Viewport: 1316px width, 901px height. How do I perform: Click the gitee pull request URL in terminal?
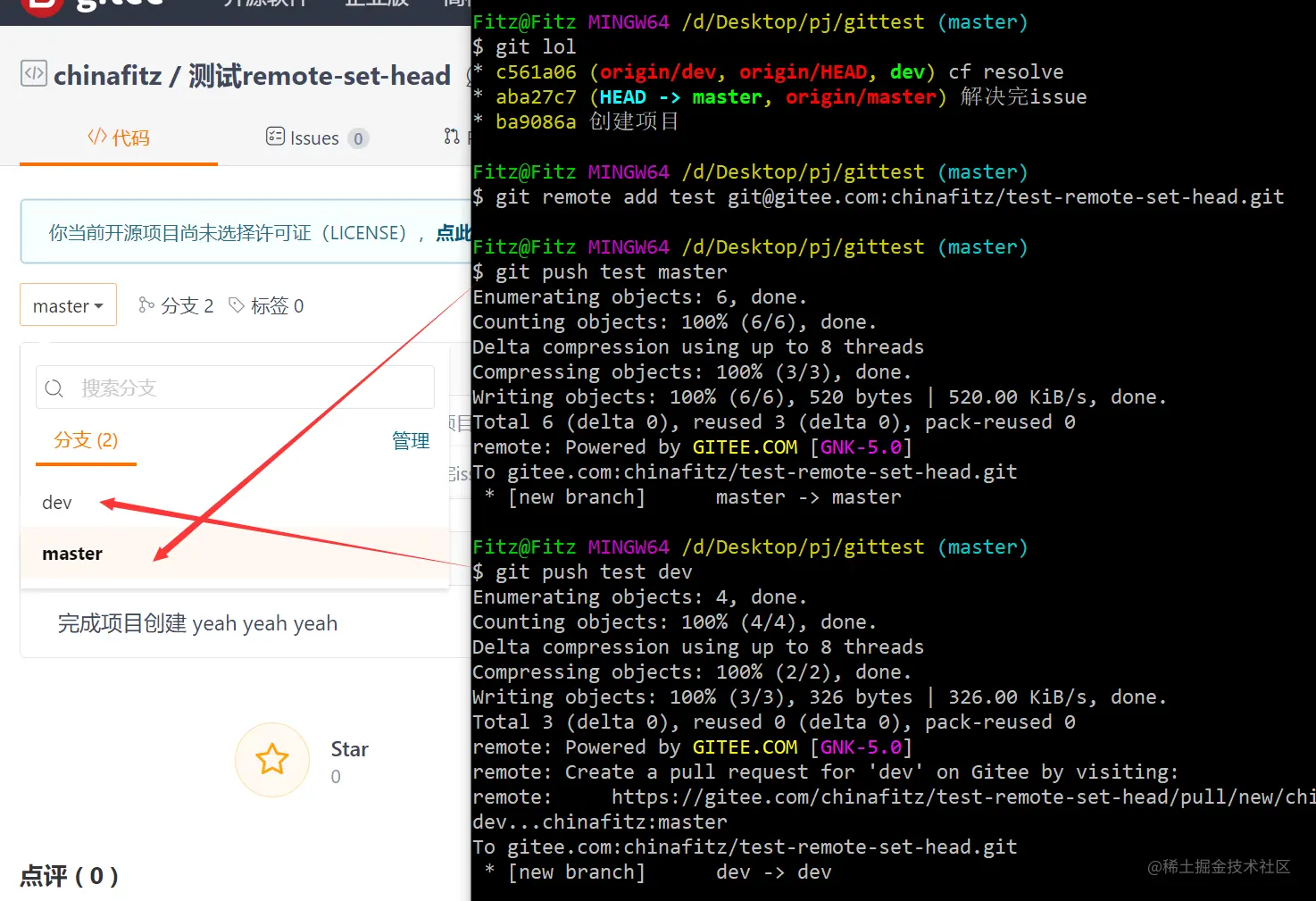[963, 797]
